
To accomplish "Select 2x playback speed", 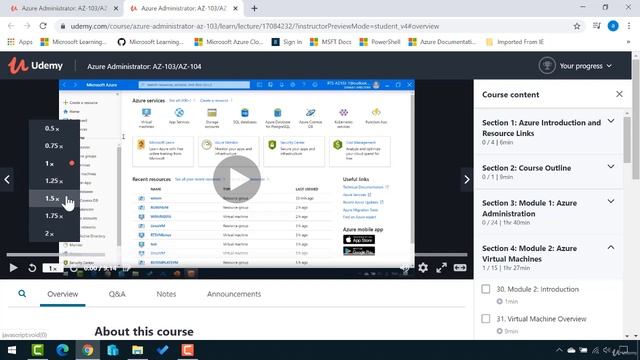I will coord(54,233).
